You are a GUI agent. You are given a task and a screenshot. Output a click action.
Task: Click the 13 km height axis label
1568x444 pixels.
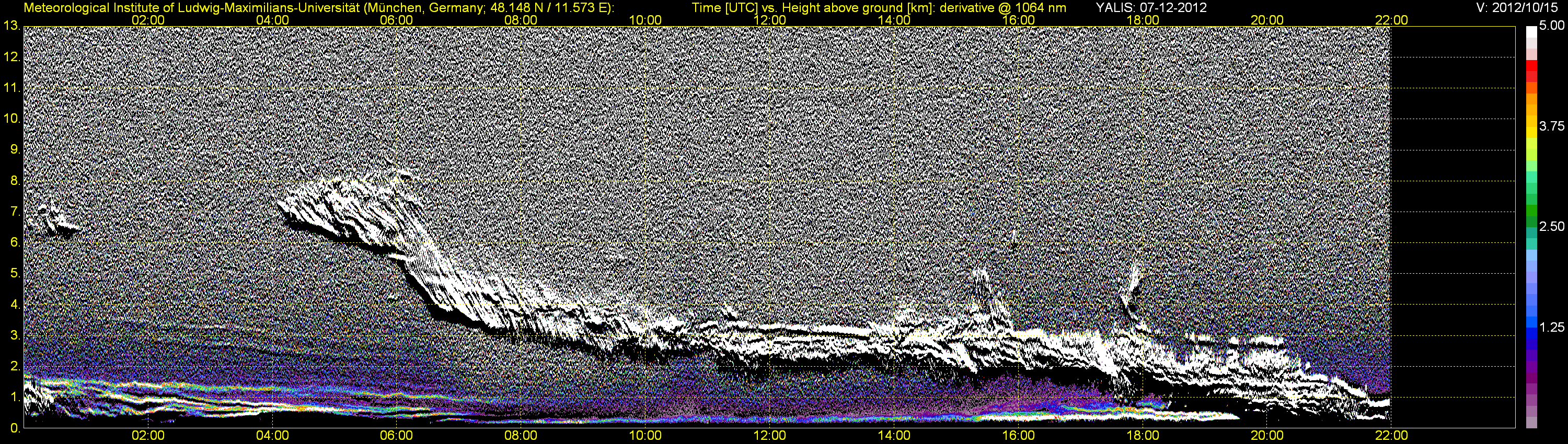[11, 26]
